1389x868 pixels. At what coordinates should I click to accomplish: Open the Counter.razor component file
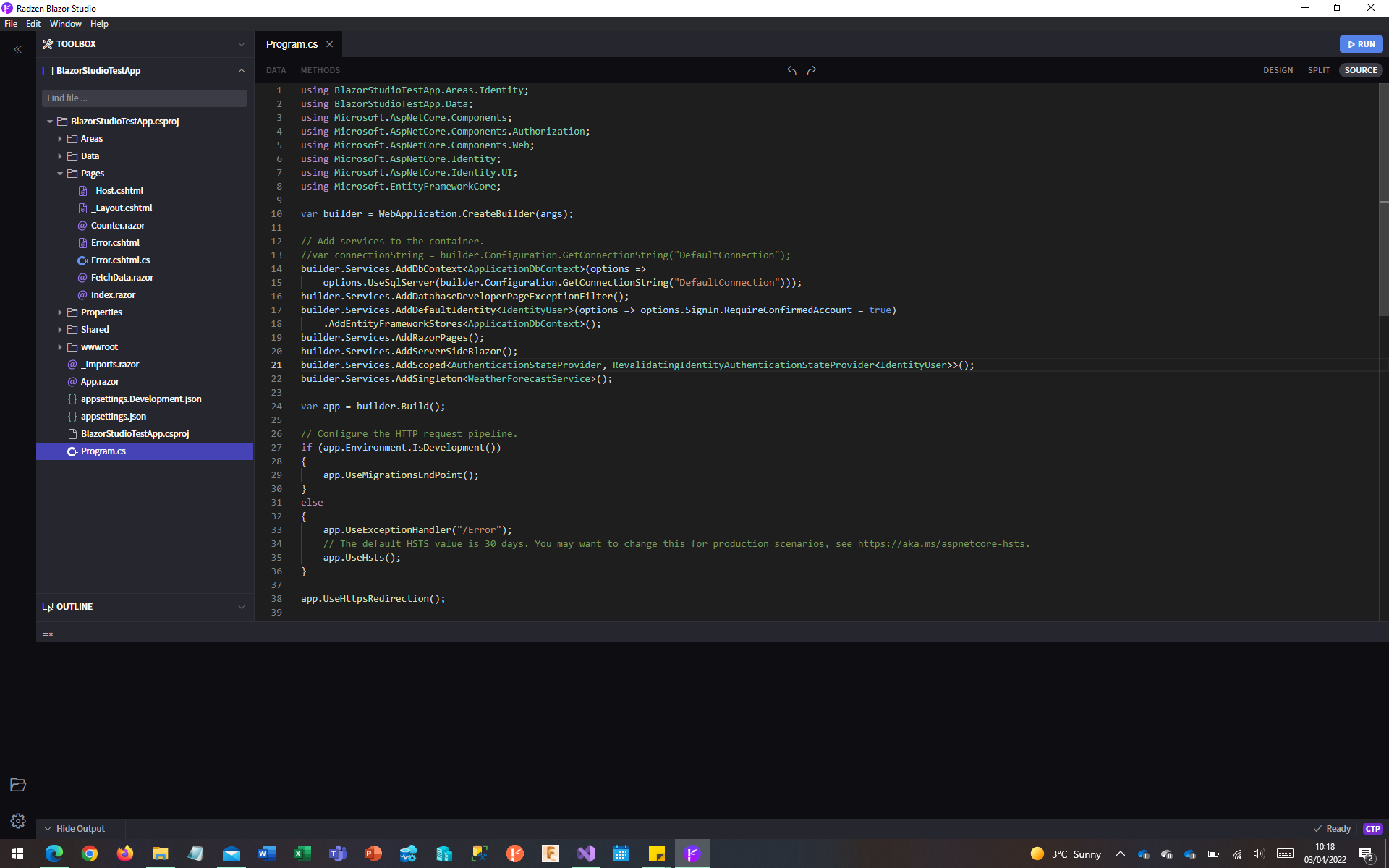(x=117, y=225)
